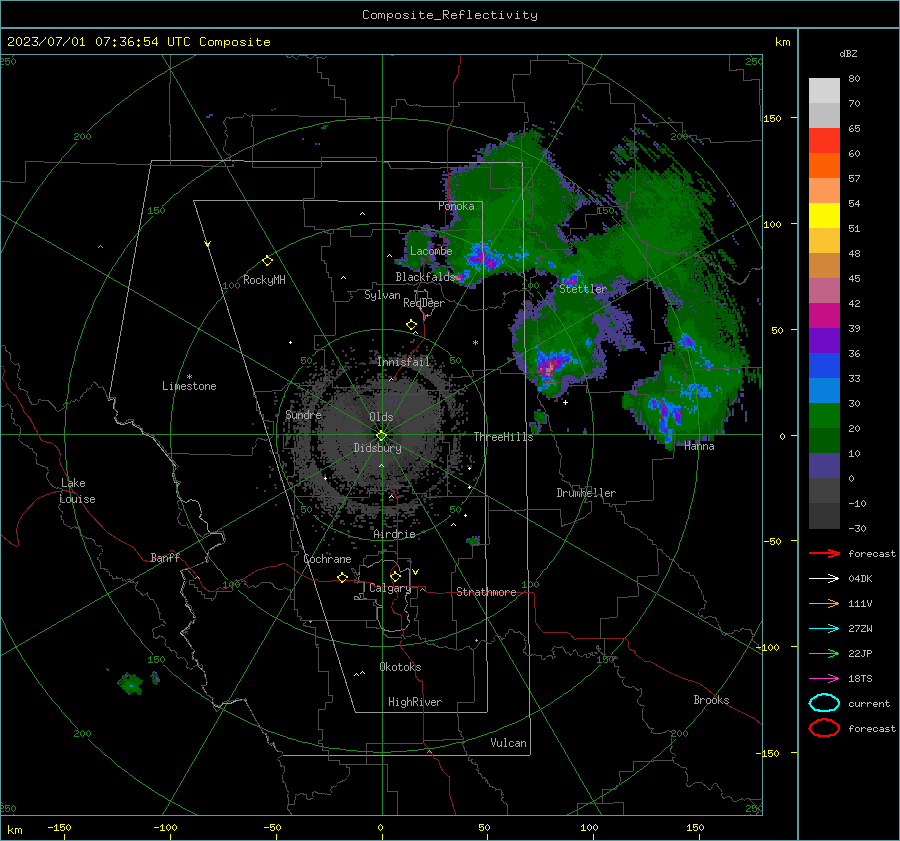Click the Okotoks town label

click(x=400, y=667)
